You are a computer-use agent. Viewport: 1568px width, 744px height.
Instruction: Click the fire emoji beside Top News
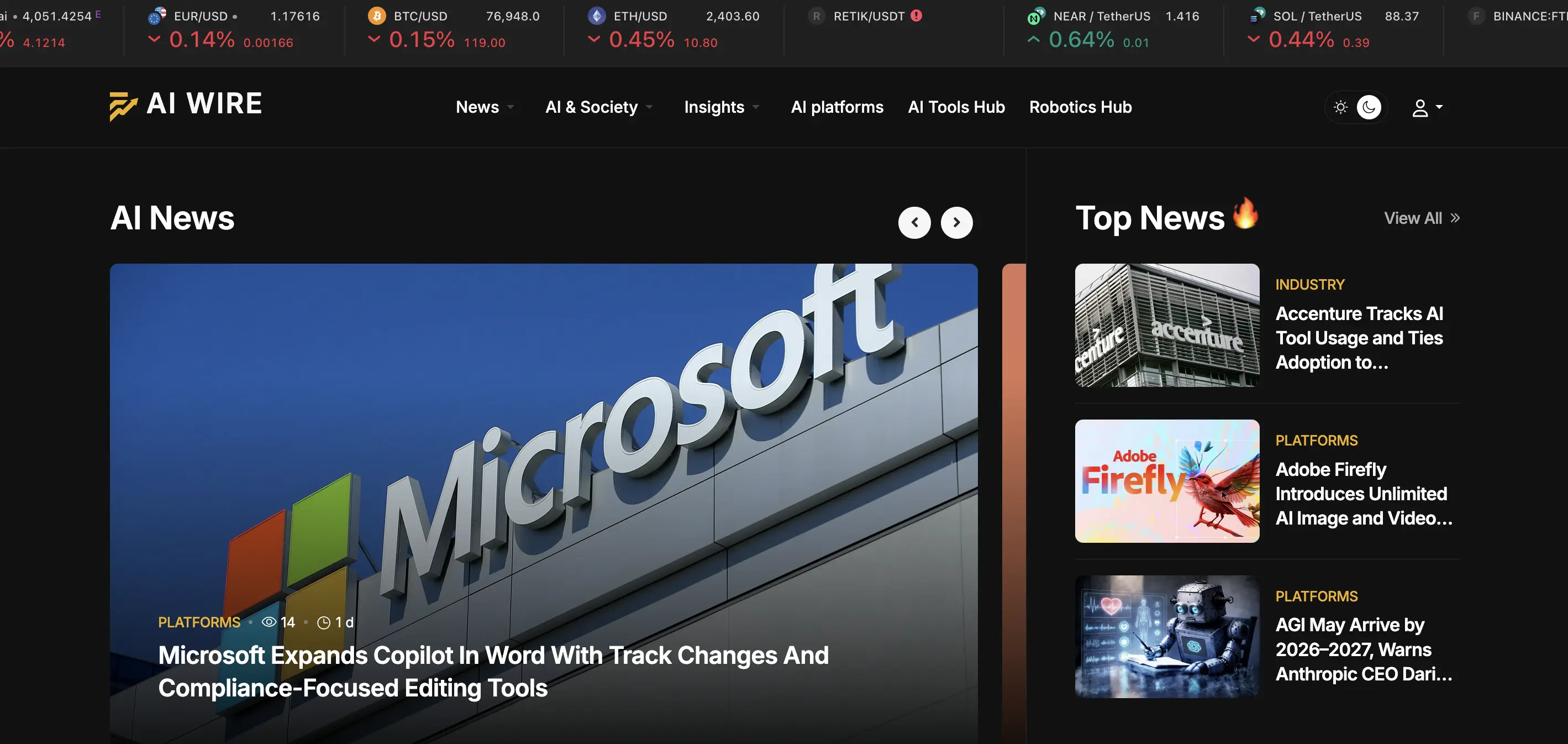pyautogui.click(x=1246, y=216)
